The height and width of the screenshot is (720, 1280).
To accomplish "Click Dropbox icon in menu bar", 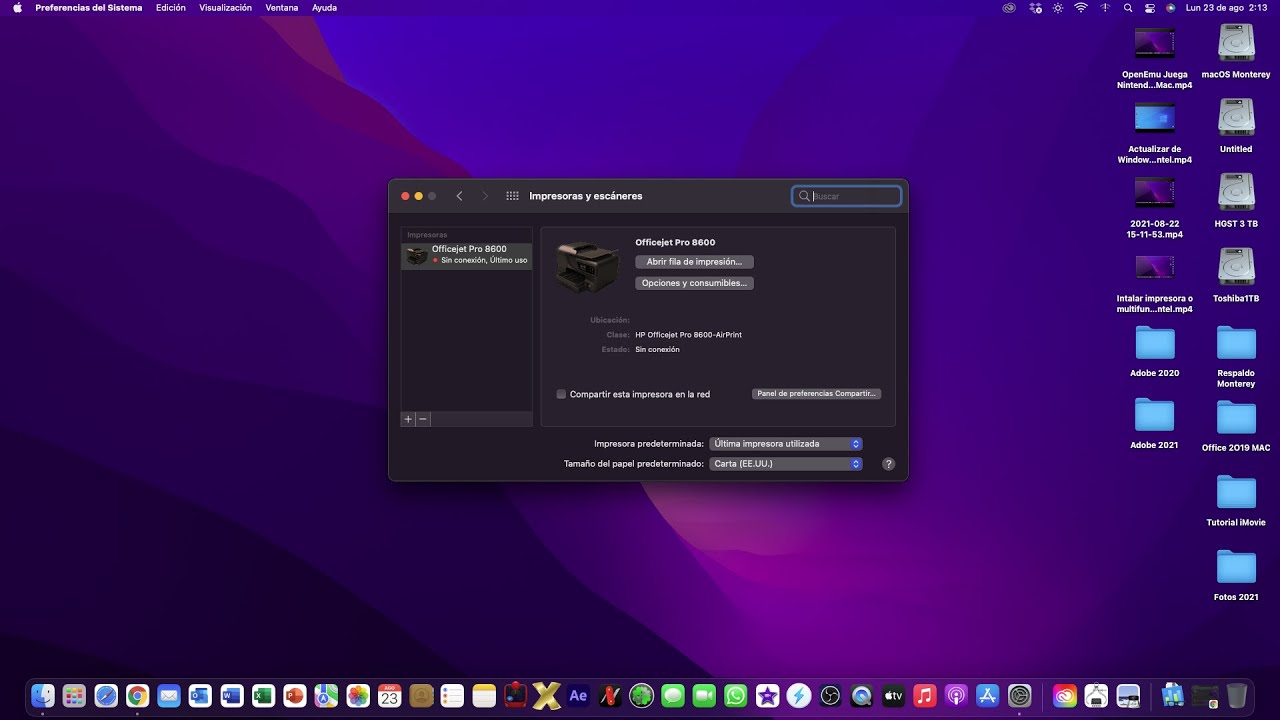I will tap(1035, 7).
